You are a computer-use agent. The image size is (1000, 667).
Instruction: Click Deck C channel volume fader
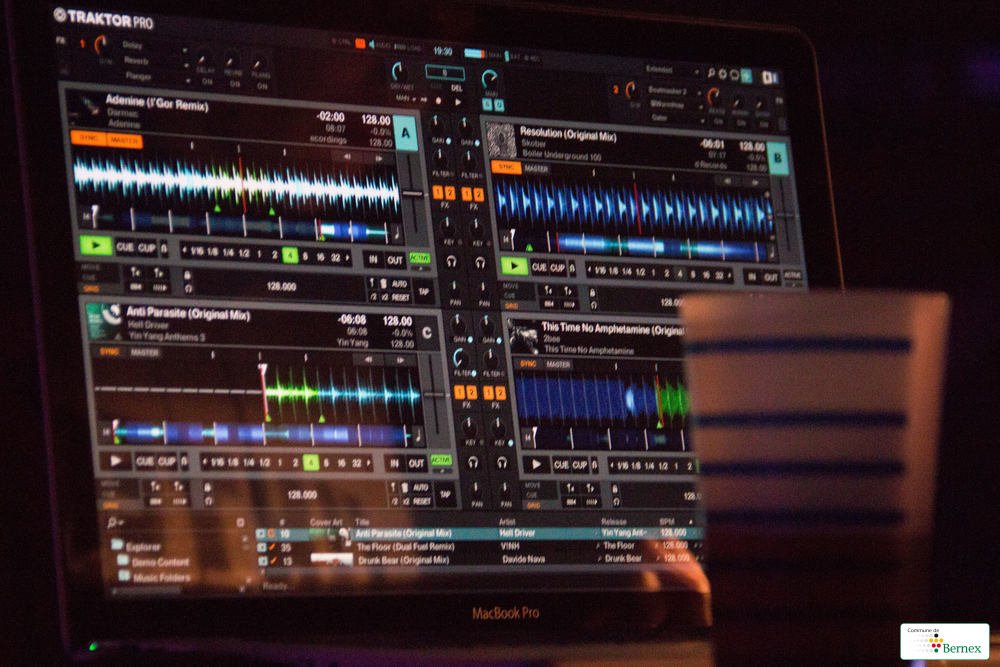(434, 395)
